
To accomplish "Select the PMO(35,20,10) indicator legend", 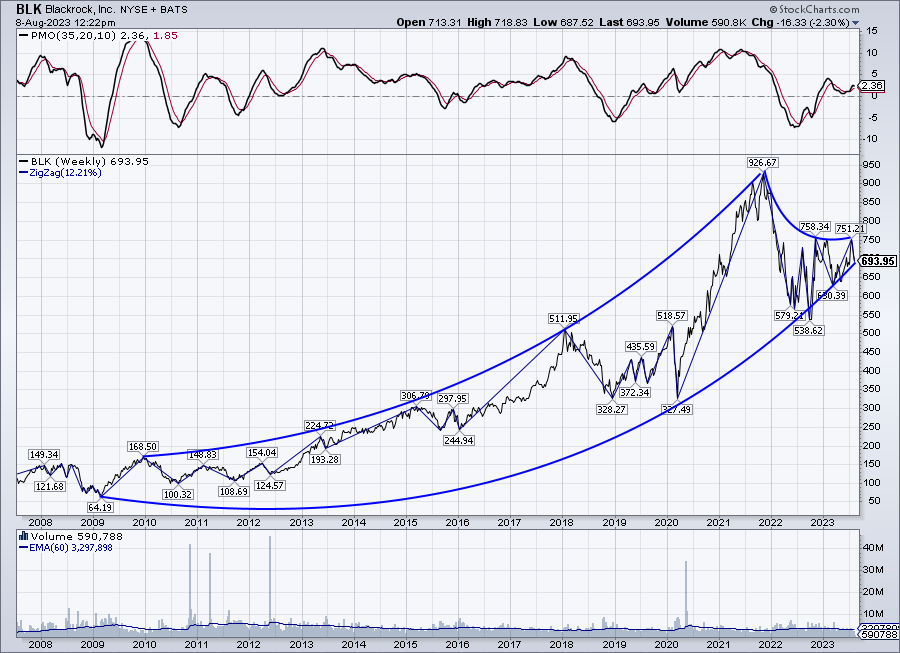I will pyautogui.click(x=68, y=35).
